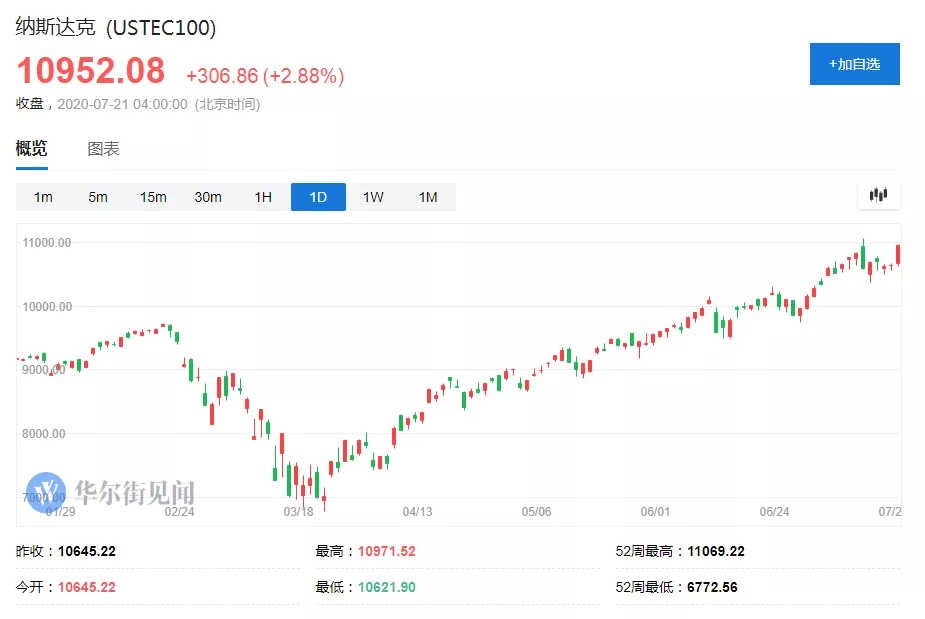This screenshot has height=619, width=925.
Task: Click the 04/13 date axis label
Action: [418, 512]
